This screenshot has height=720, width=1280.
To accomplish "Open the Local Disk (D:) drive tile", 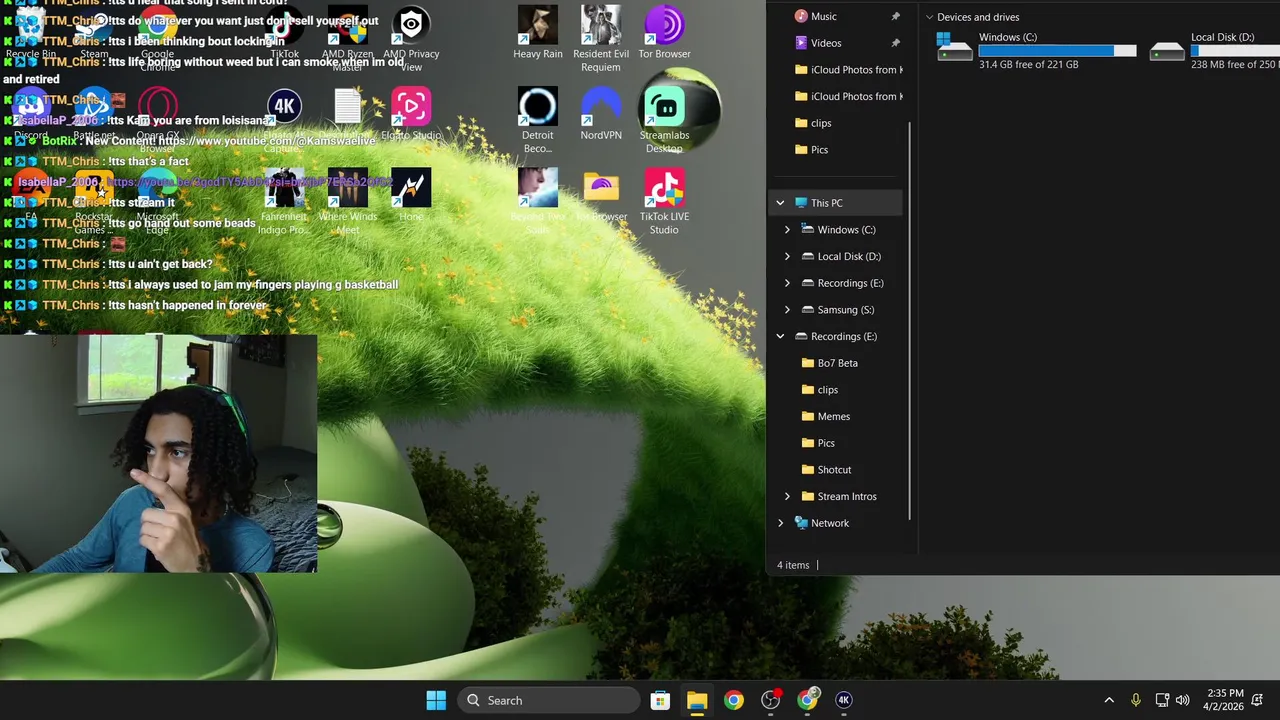I will tap(1214, 50).
